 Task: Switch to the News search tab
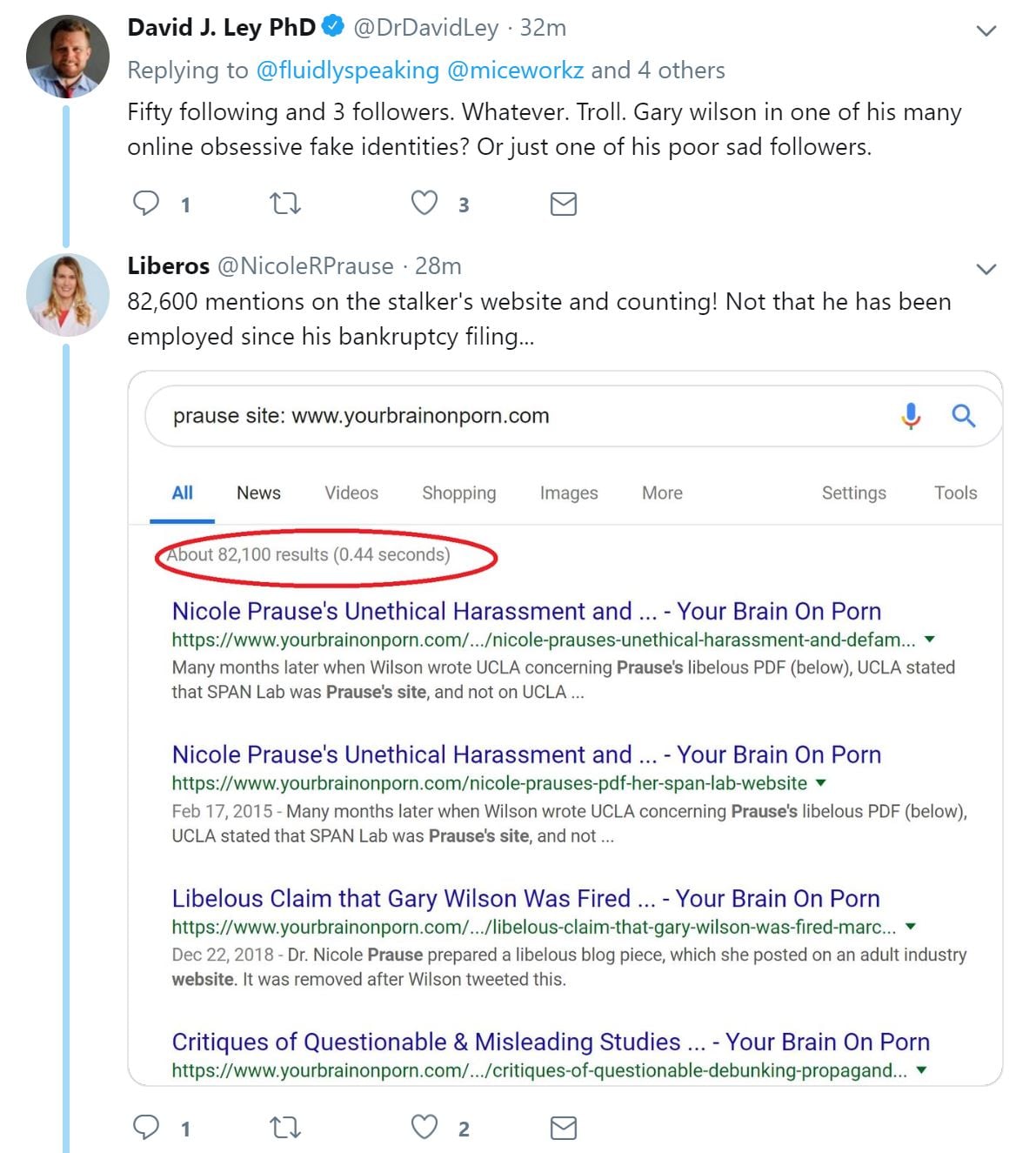(258, 493)
